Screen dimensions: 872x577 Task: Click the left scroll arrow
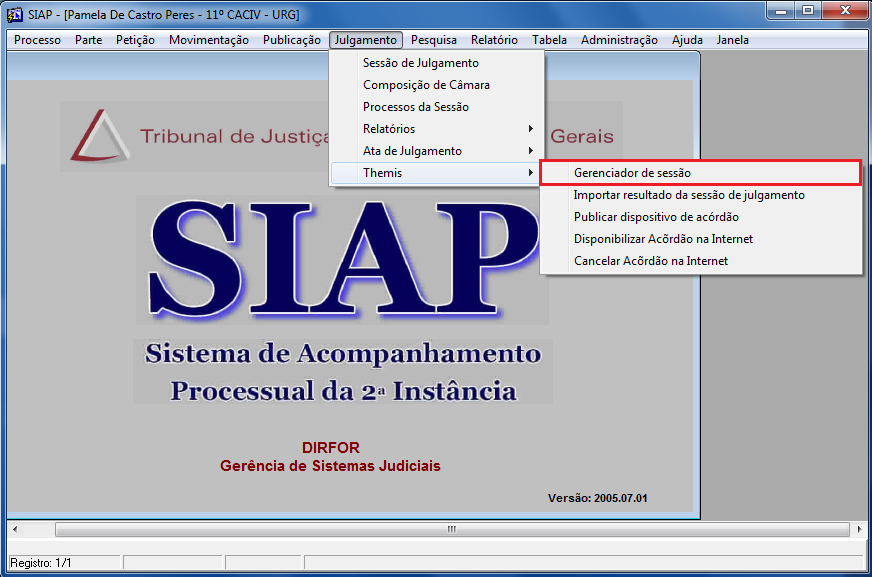click(15, 529)
